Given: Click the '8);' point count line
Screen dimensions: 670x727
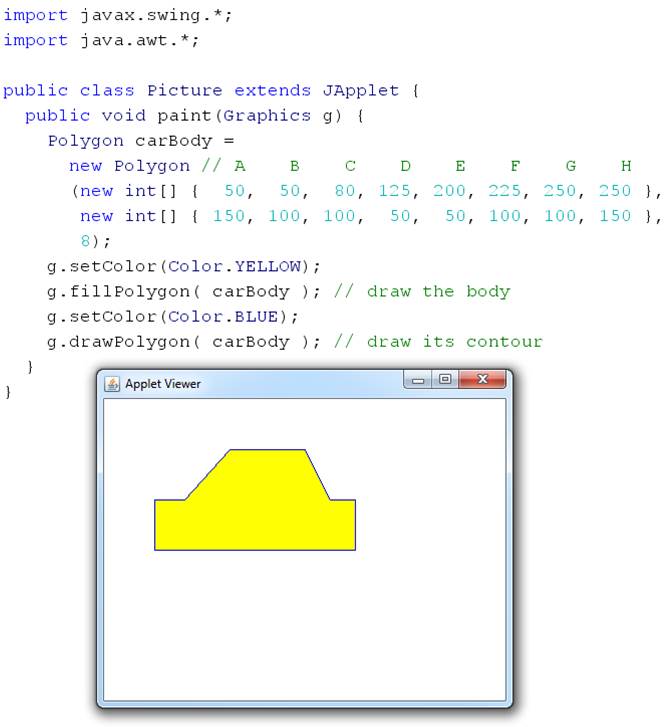Looking at the screenshot, I should tap(95, 241).
